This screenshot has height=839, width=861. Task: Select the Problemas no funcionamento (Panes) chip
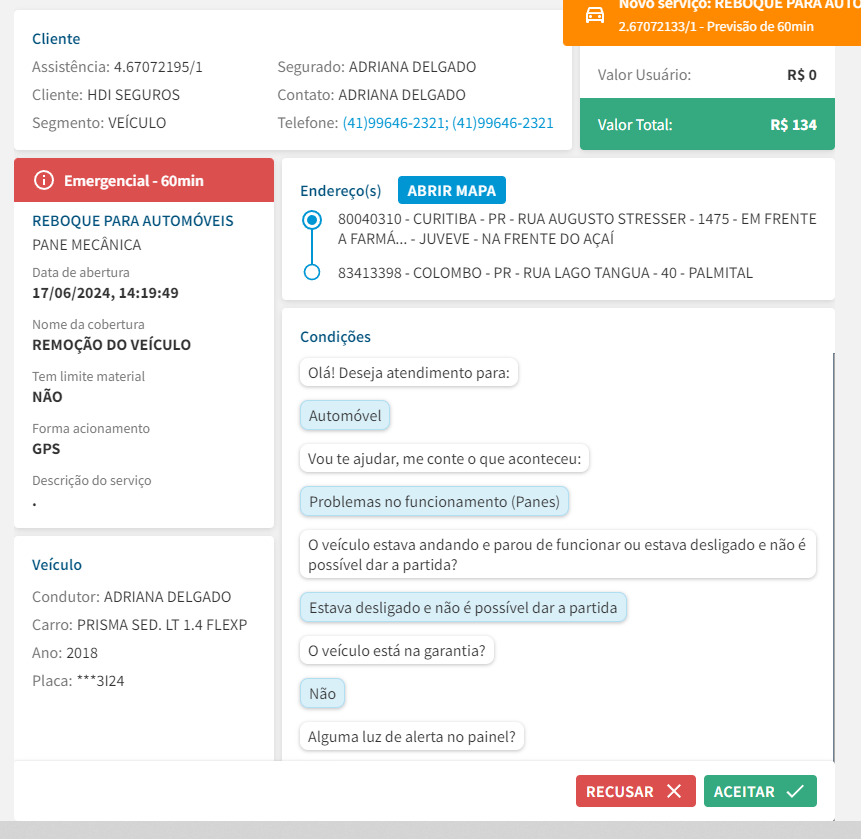(434, 501)
